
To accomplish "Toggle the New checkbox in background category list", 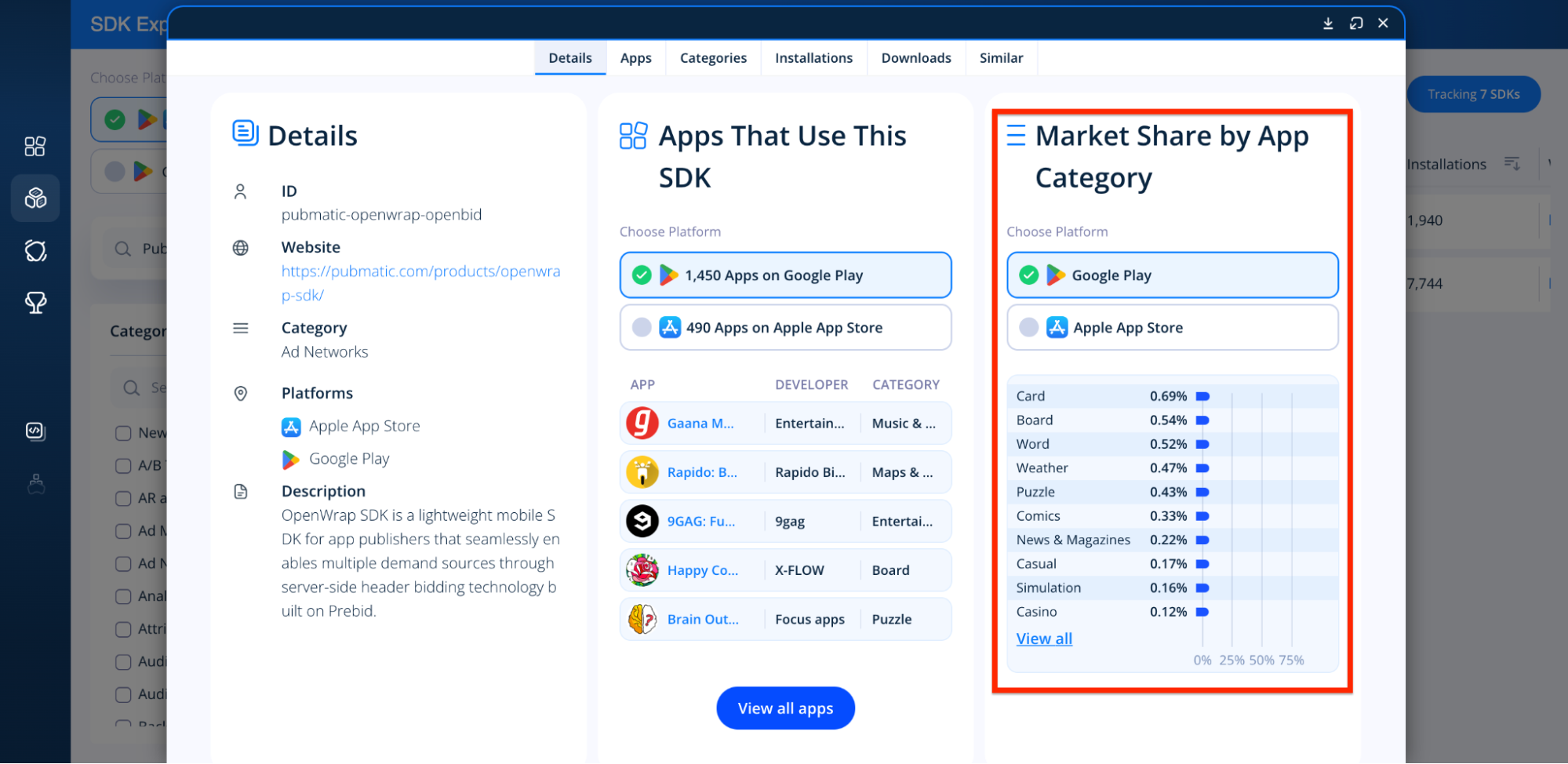I will [123, 433].
